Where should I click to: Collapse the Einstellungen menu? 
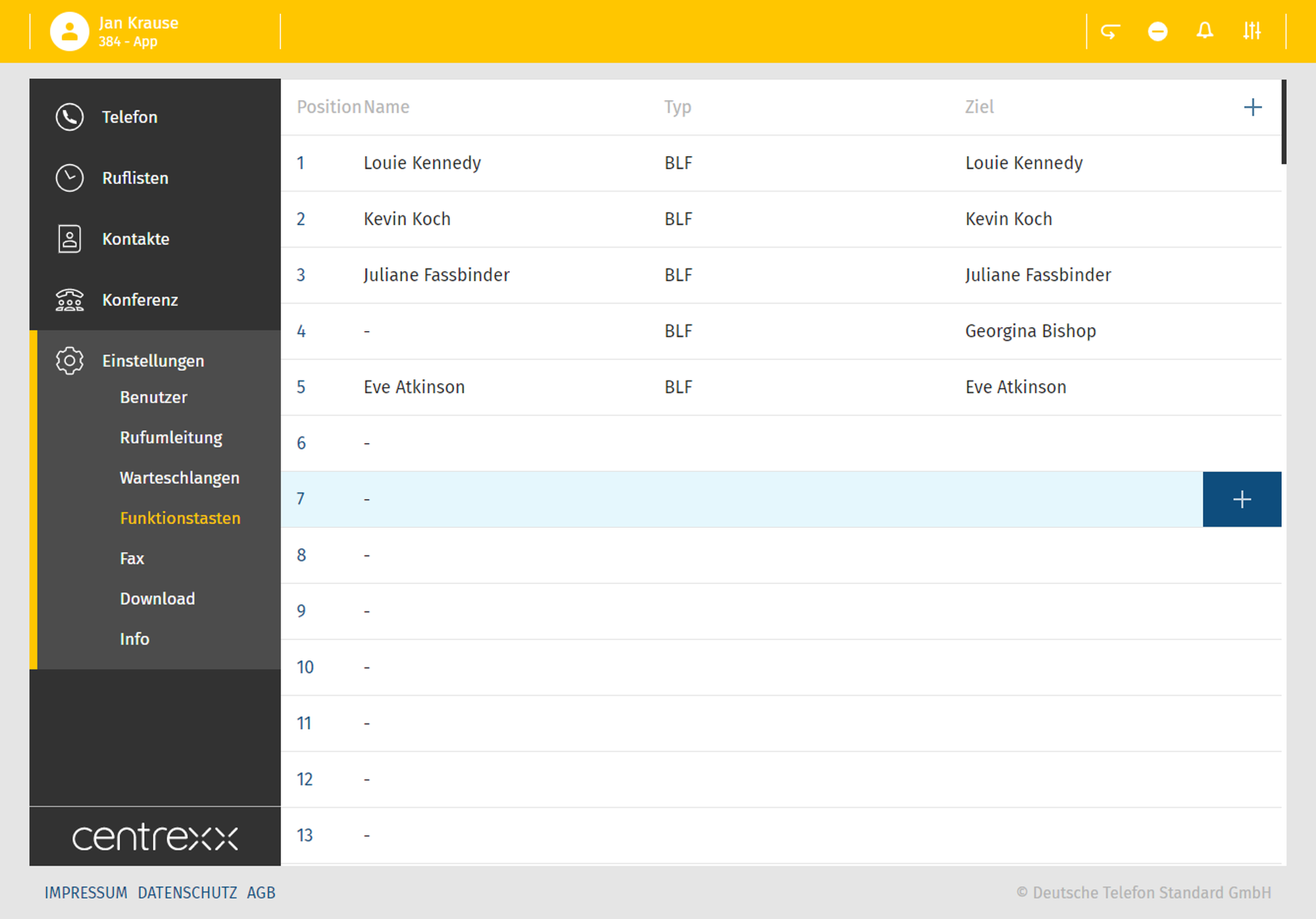click(x=153, y=361)
